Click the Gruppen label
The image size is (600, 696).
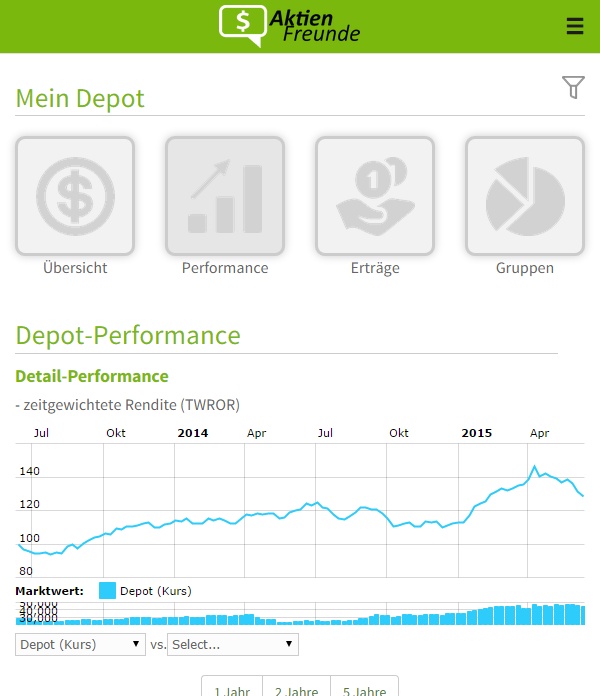click(x=525, y=268)
